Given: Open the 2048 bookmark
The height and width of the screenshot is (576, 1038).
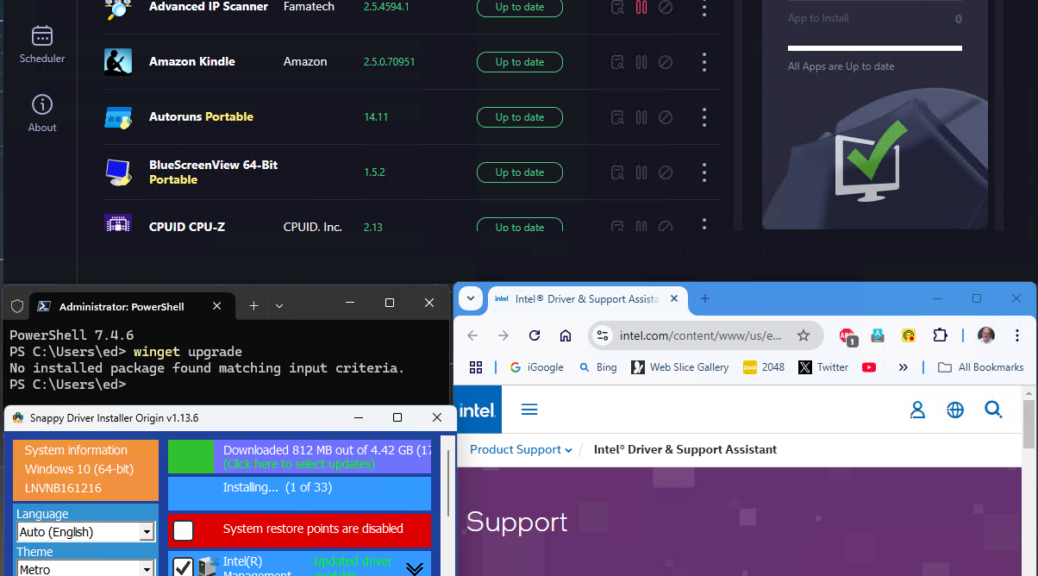Looking at the screenshot, I should pos(763,367).
